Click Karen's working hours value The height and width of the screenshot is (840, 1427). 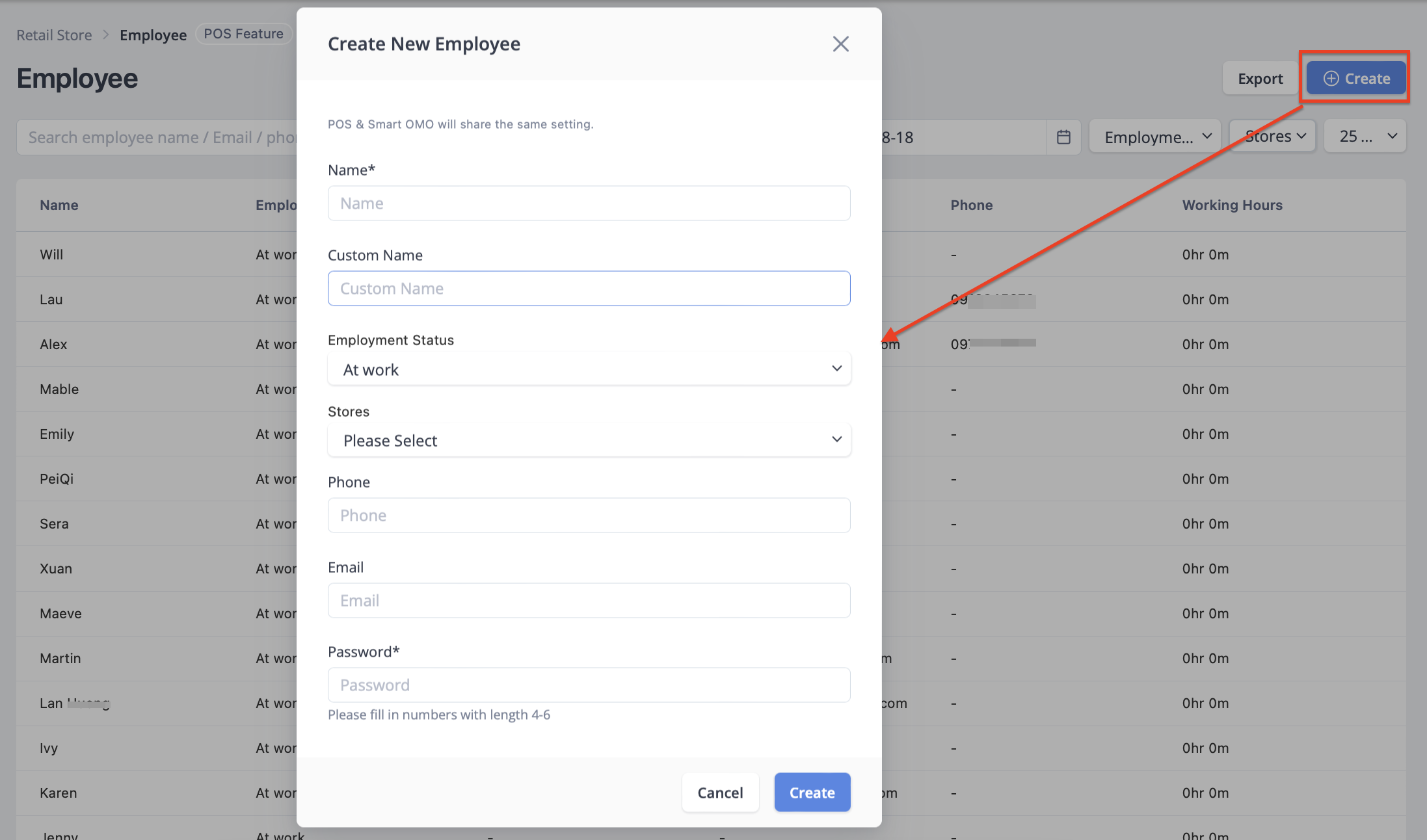[1205, 793]
